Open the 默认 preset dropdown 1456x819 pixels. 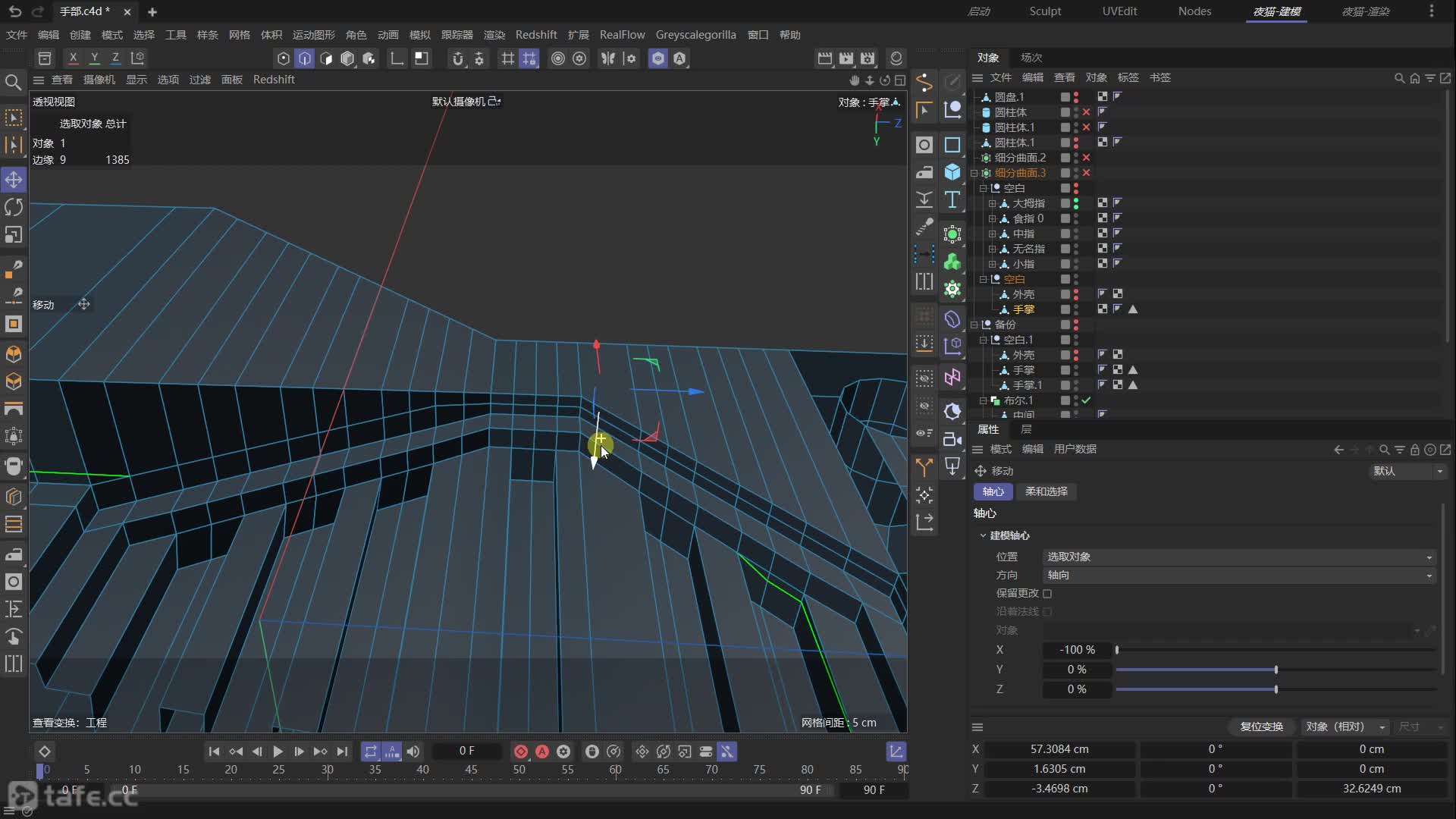[1407, 471]
